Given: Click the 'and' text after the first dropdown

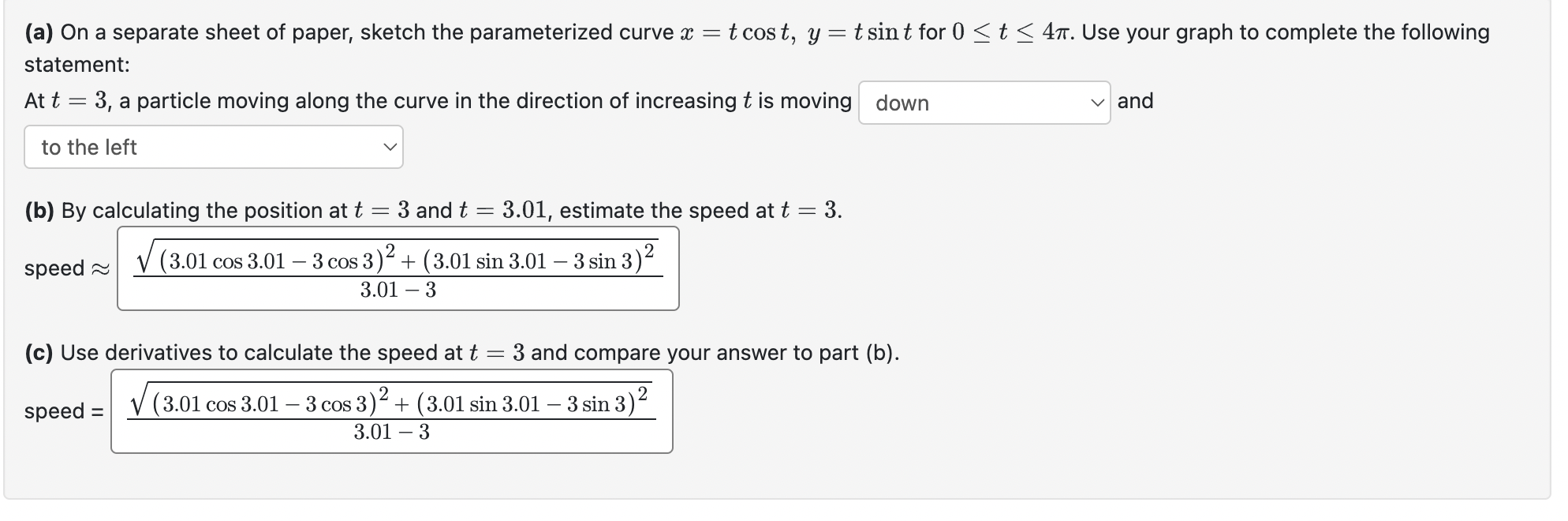Looking at the screenshot, I should point(1136,101).
